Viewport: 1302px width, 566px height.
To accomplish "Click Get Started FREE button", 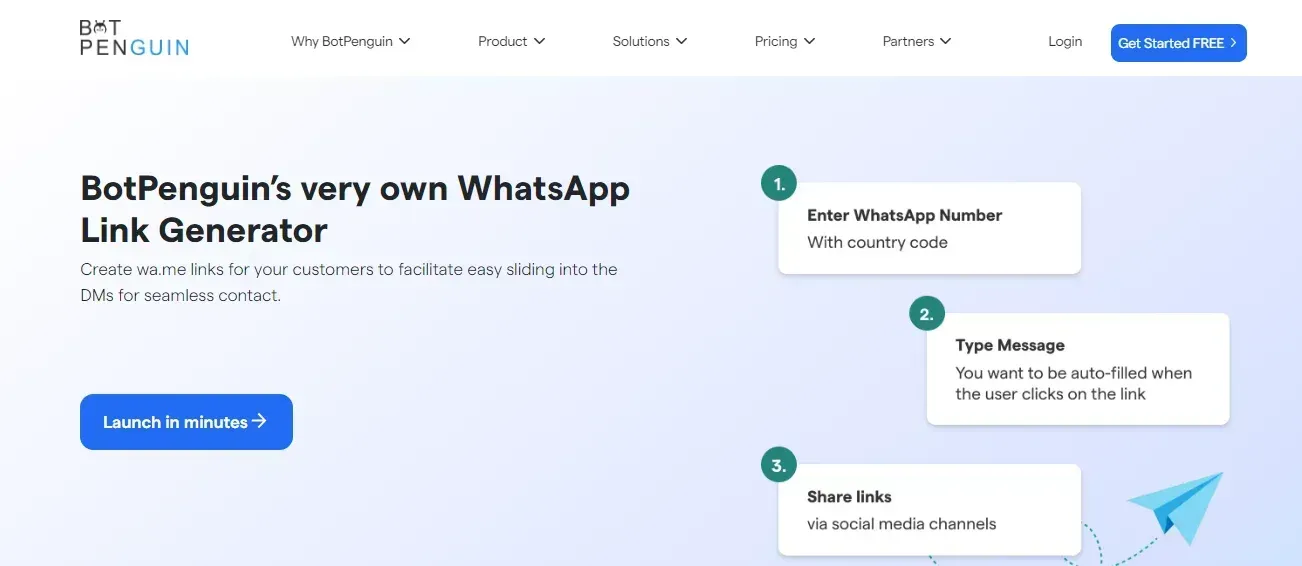I will click(1178, 43).
